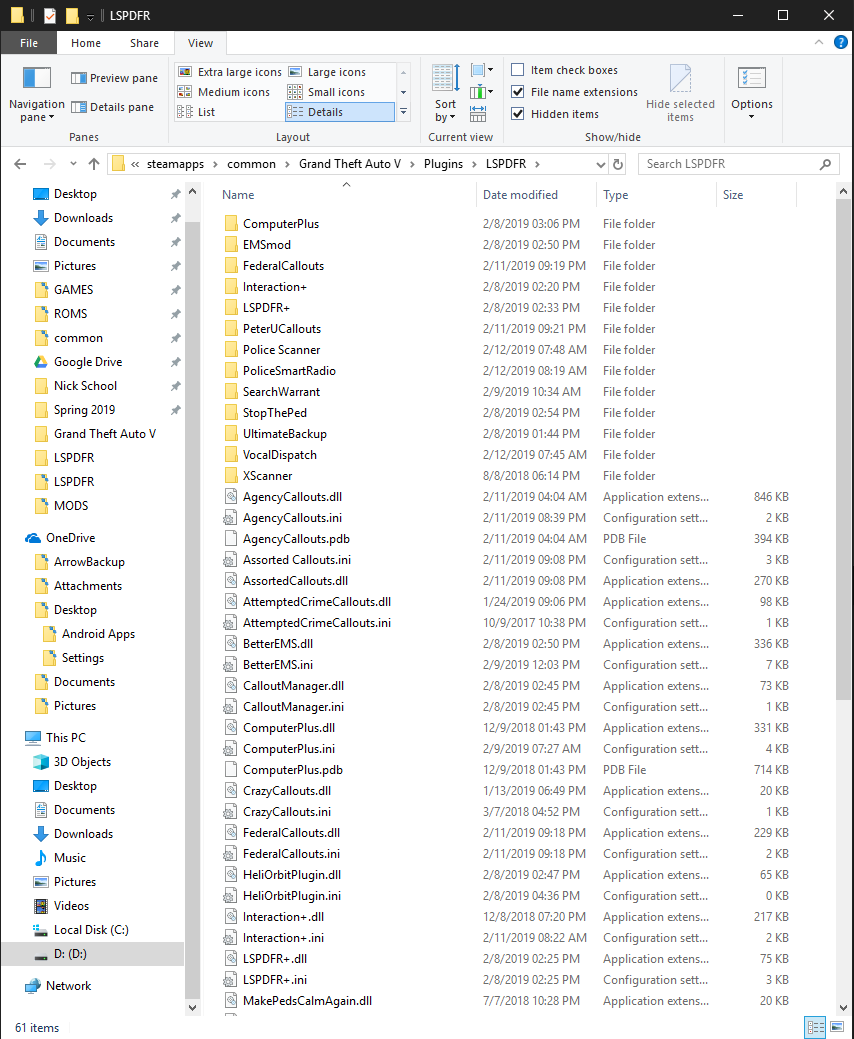Open the Group by dropdown icon
This screenshot has width=854, height=1039.
482,70
